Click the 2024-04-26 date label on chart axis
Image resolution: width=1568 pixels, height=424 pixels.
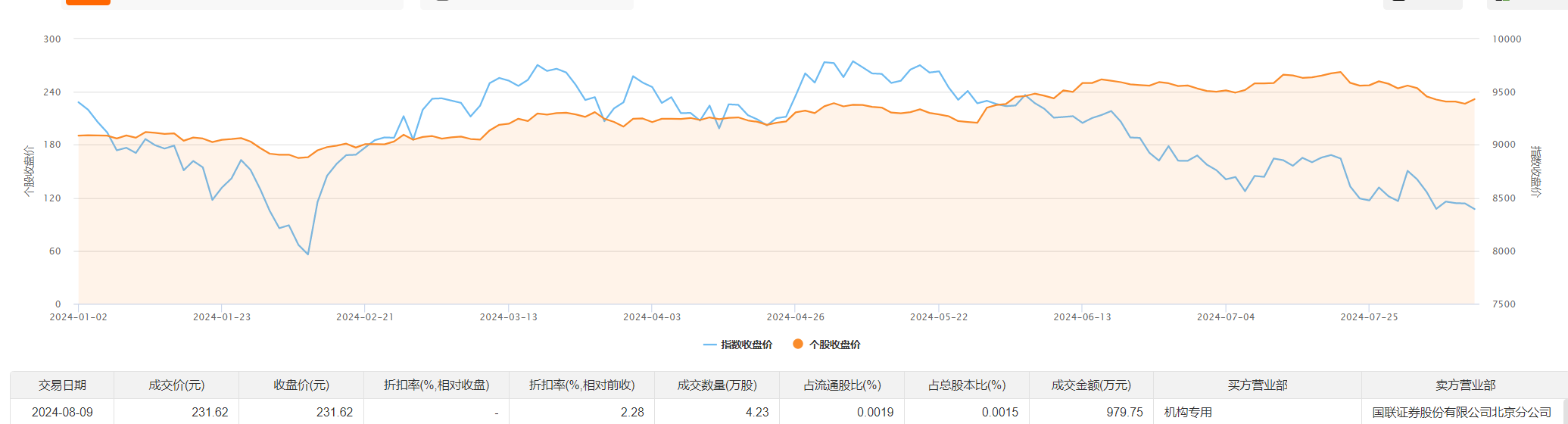[x=795, y=317]
